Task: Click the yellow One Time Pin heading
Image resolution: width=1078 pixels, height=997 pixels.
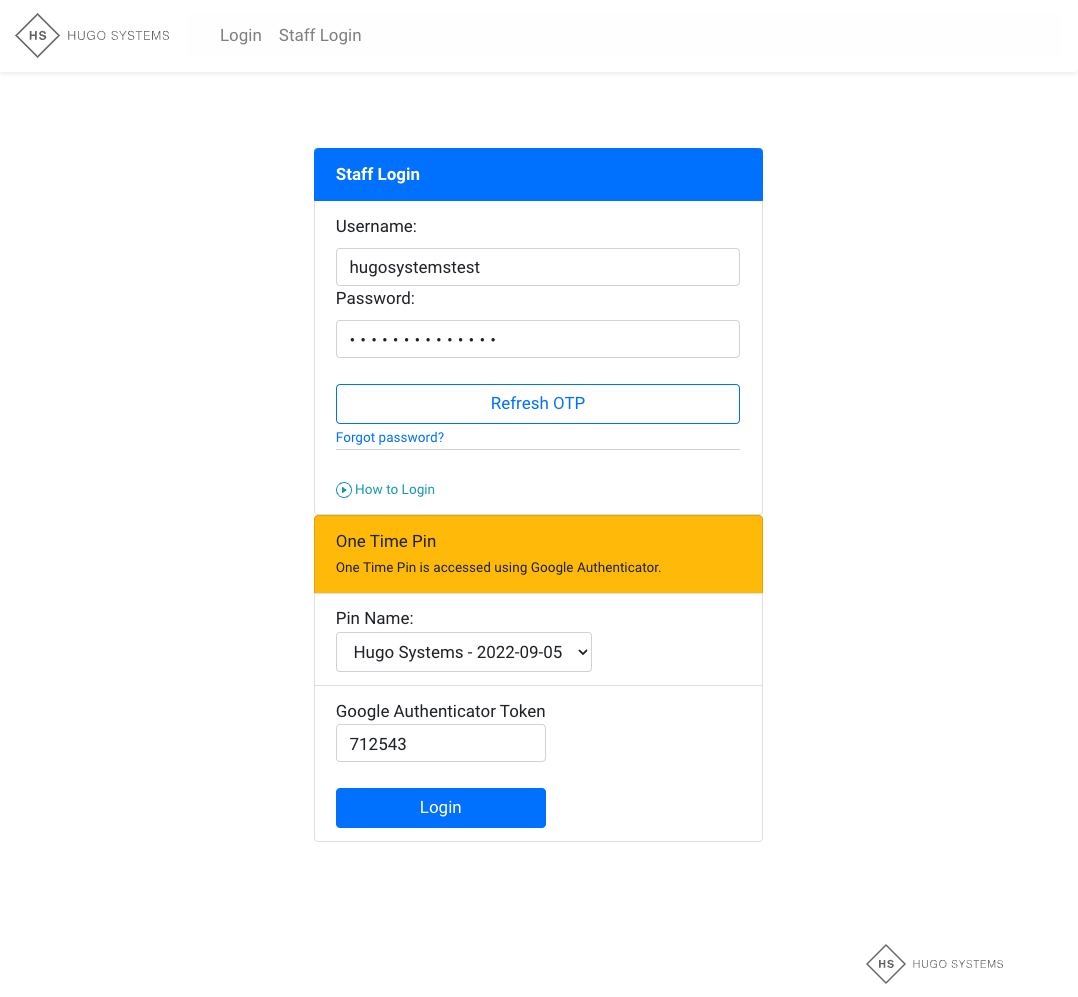Action: pos(386,541)
